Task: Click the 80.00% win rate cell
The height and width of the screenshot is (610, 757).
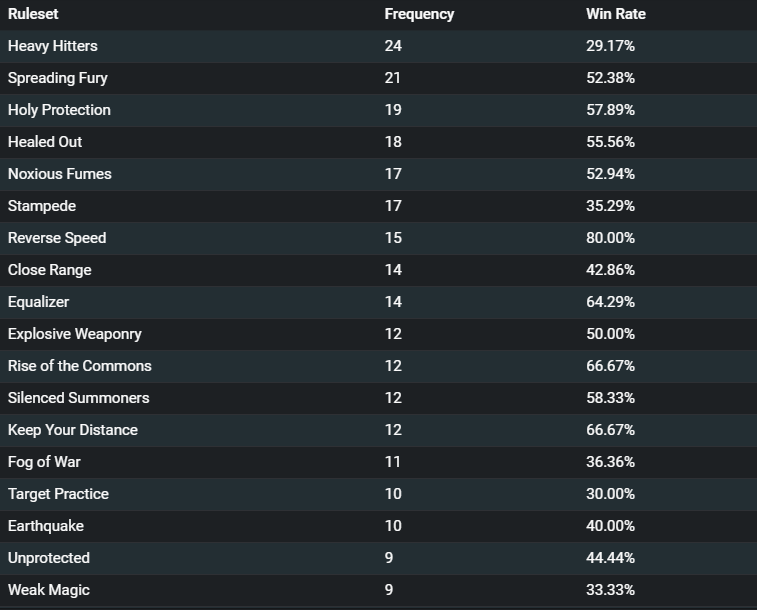Action: (610, 238)
